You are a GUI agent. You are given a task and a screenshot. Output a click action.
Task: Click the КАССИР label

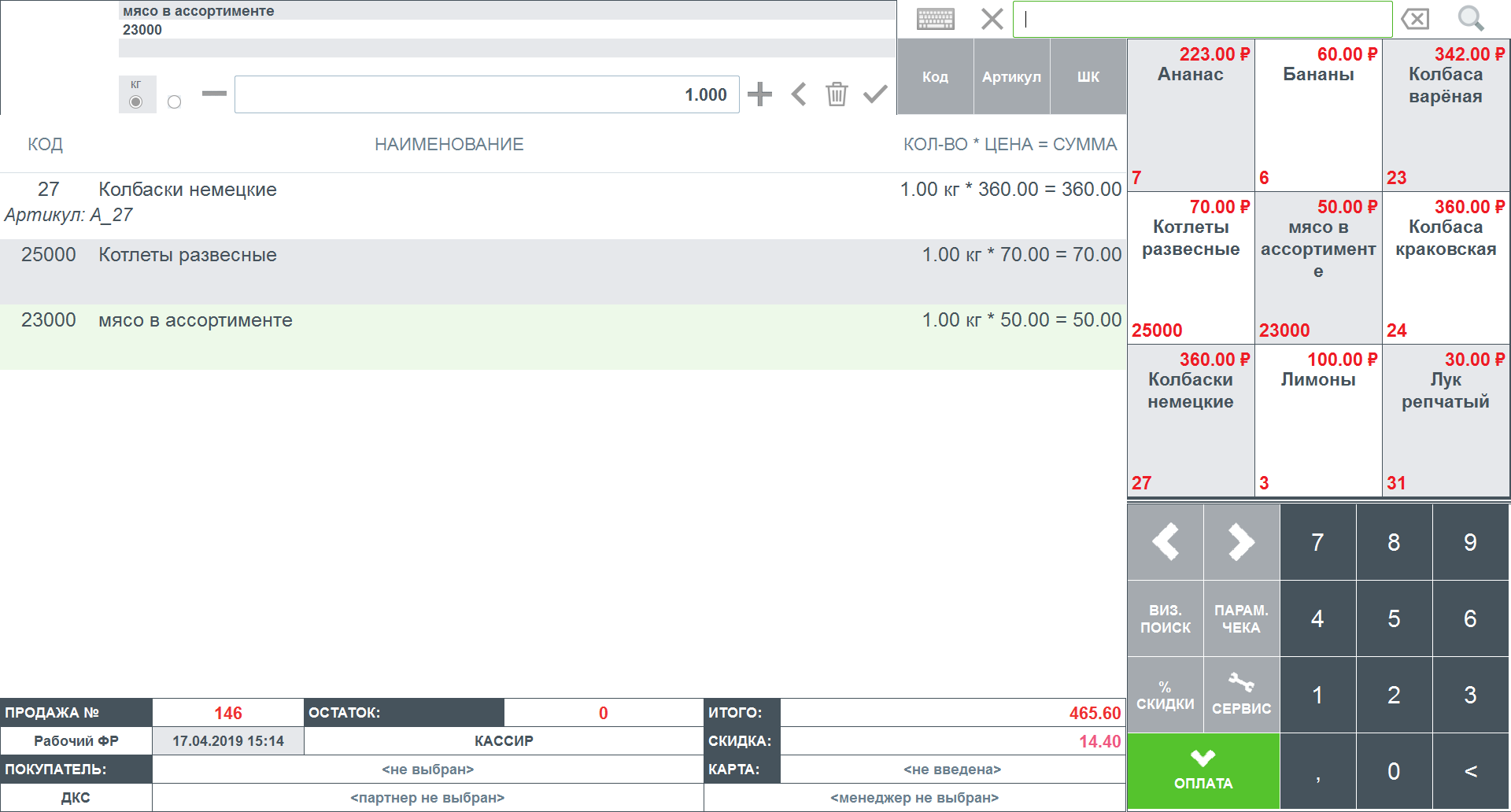504,740
